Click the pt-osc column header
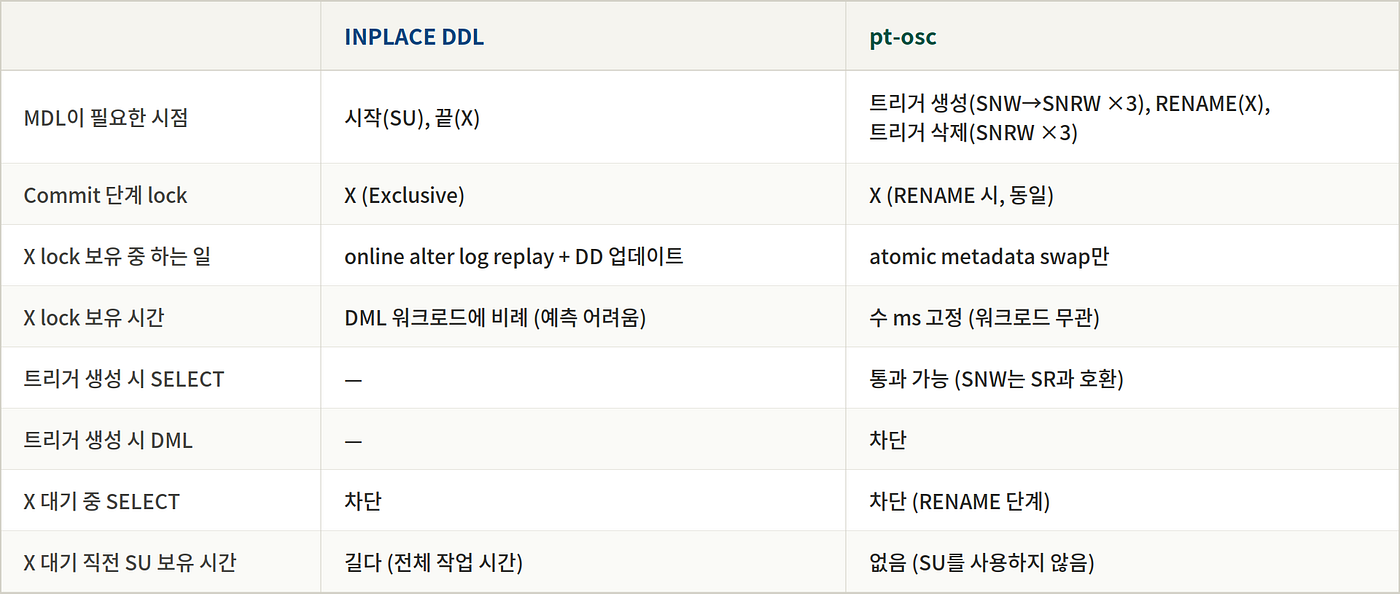 904,37
